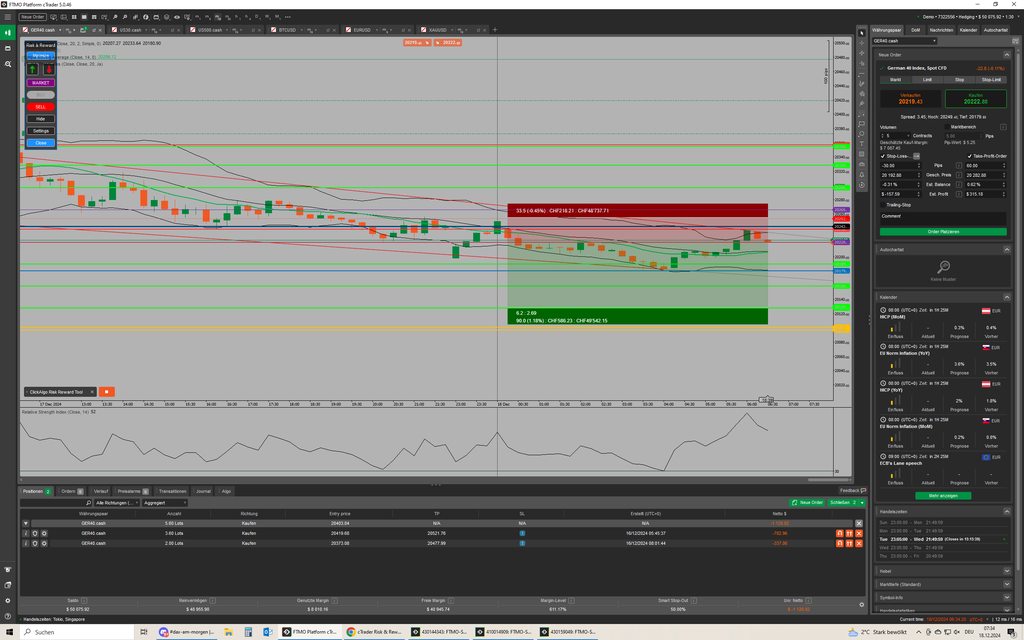Image resolution: width=1024 pixels, height=640 pixels.
Task: Open the Analyze magnifier in left sidebar
Action: (x=8, y=64)
